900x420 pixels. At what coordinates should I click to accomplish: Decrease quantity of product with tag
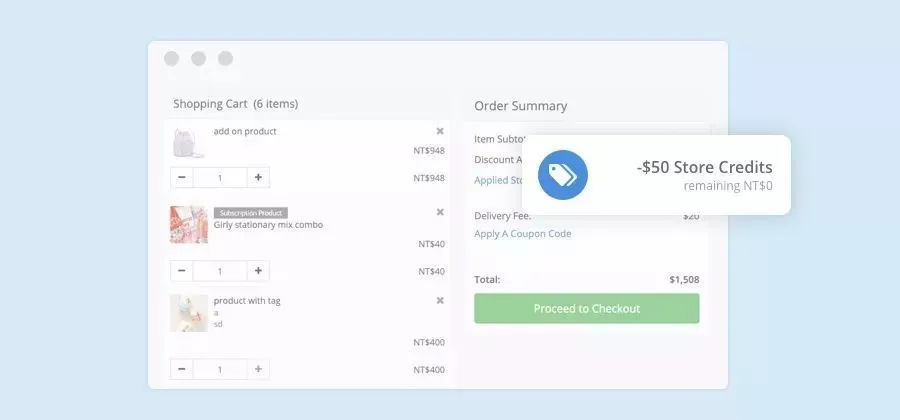182,369
